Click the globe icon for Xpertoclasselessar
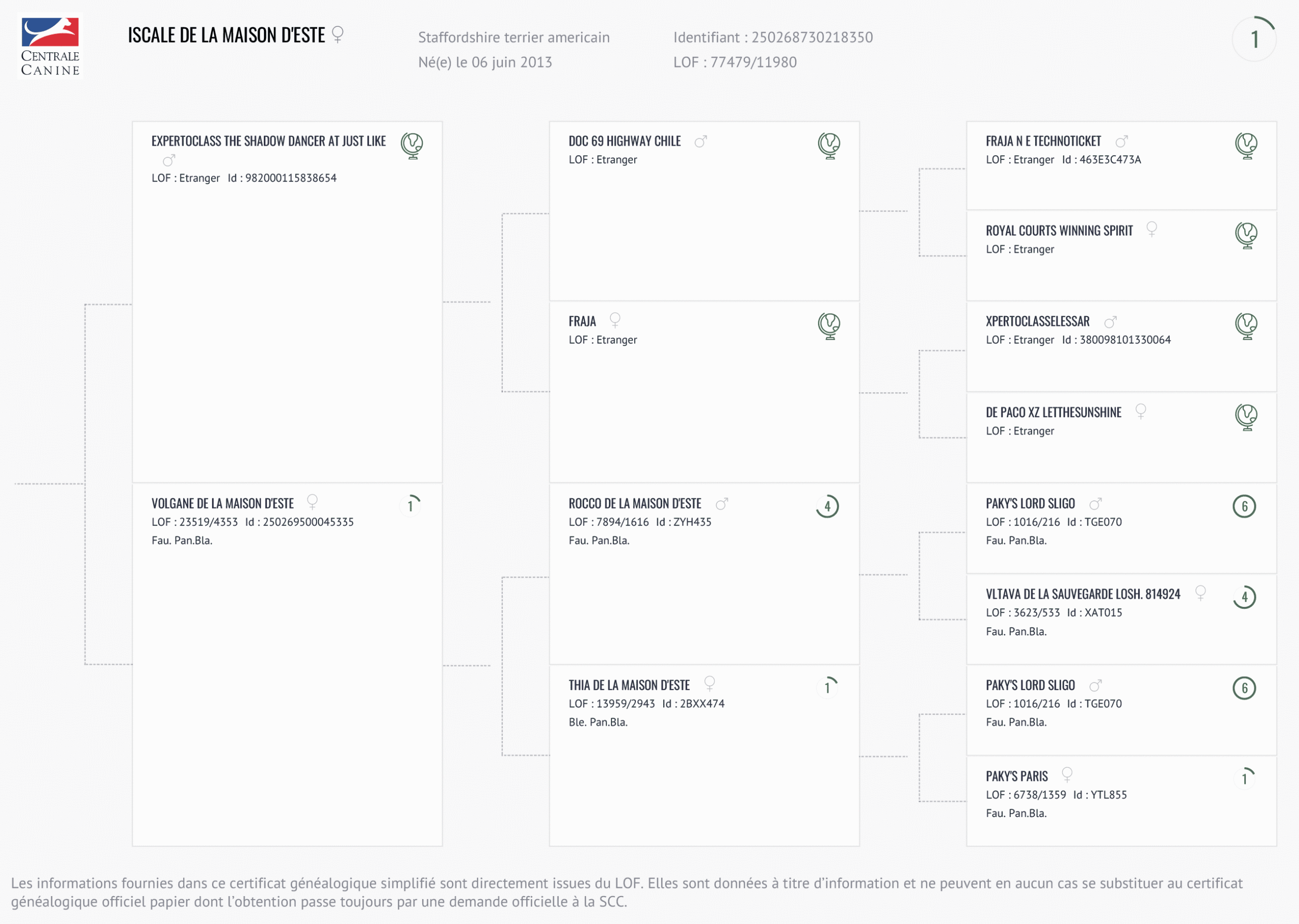Viewport: 1299px width, 924px height. click(x=1246, y=326)
